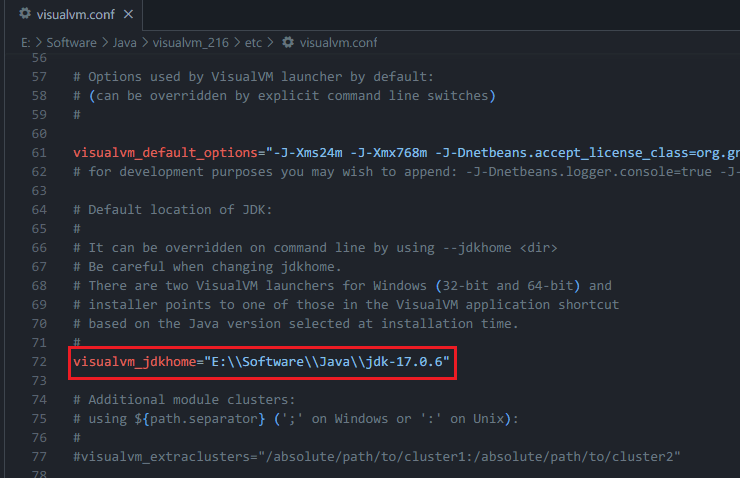Click line number 61 in gutter
Screen dimensions: 740x478
pyautogui.click(x=39, y=153)
